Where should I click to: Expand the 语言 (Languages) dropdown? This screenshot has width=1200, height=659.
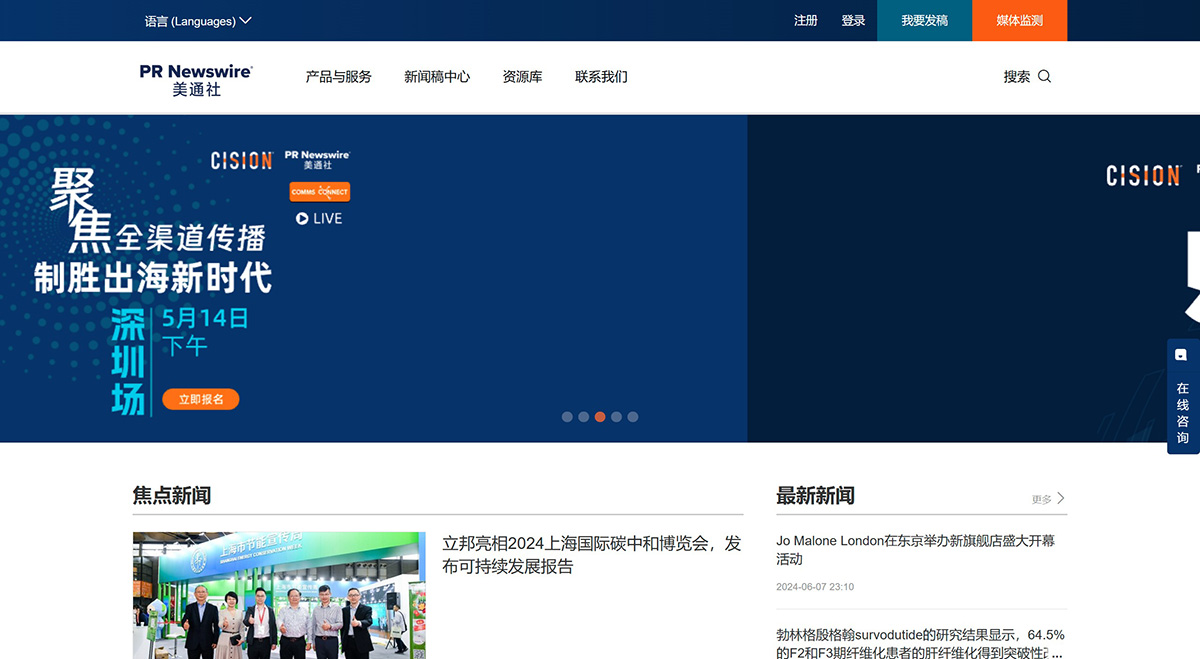tap(196, 20)
